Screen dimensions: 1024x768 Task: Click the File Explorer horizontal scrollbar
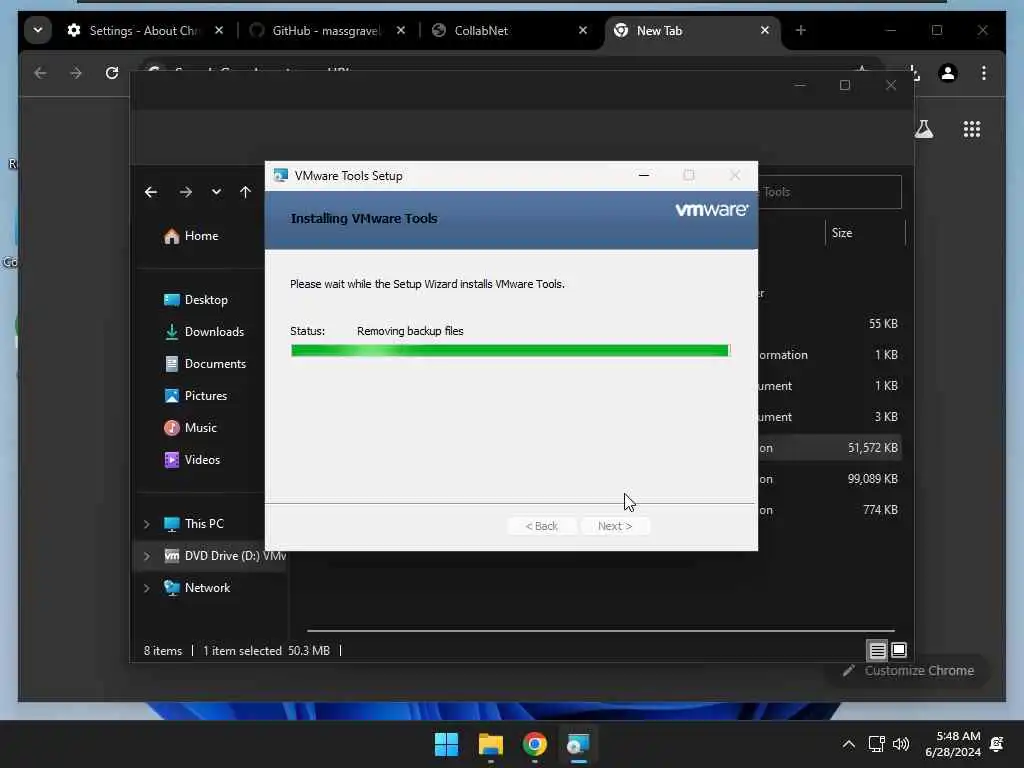[x=601, y=631]
